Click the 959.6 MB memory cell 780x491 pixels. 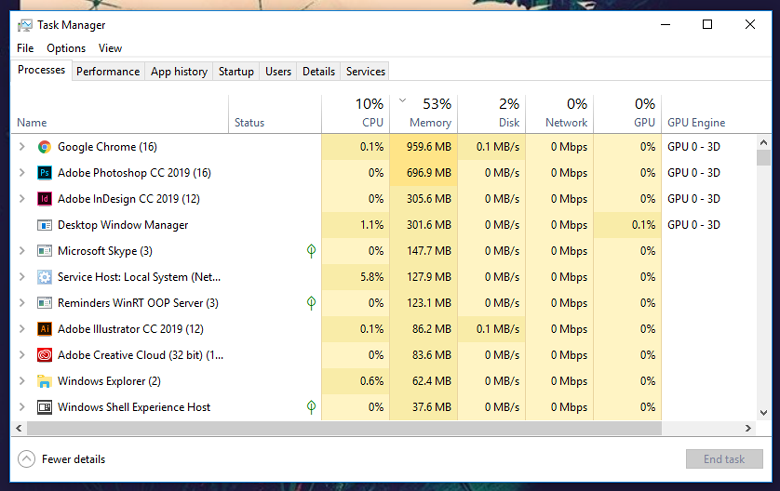(424, 147)
